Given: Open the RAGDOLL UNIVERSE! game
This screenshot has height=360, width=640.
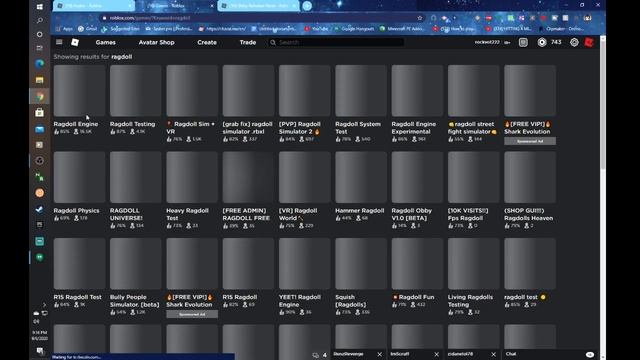Looking at the screenshot, I should pos(136,177).
